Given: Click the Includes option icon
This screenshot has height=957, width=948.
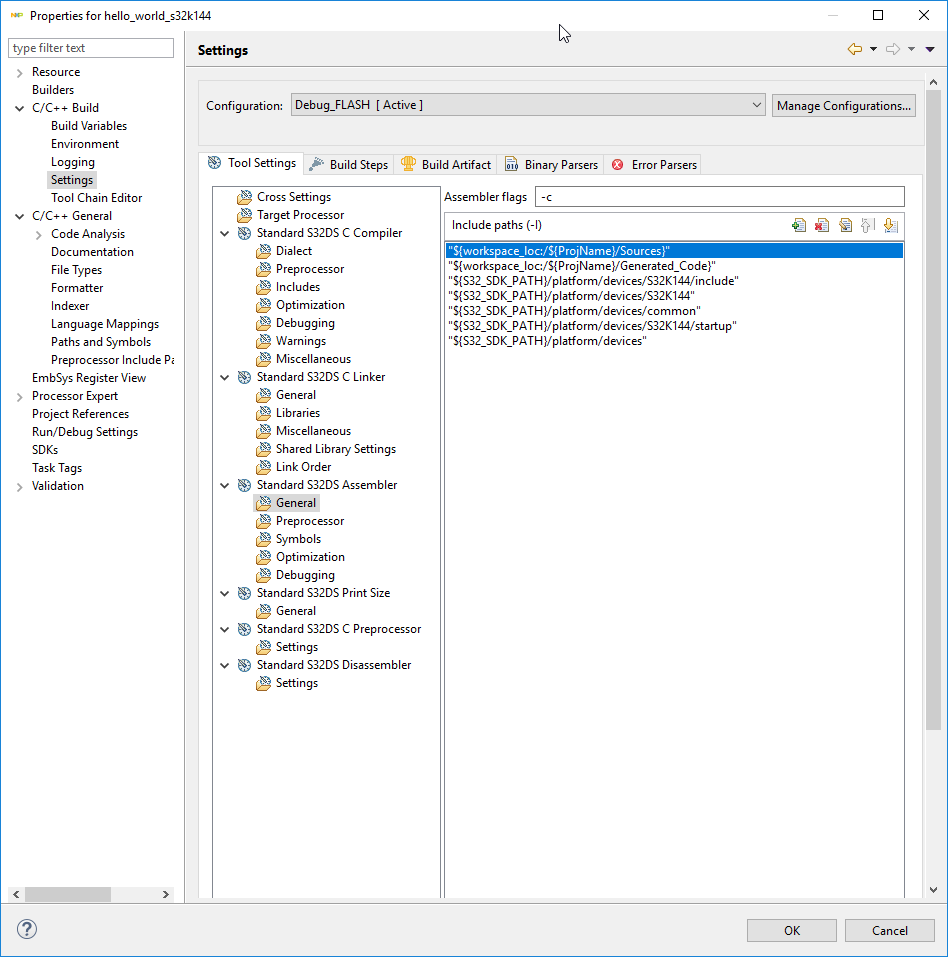Looking at the screenshot, I should 264,287.
